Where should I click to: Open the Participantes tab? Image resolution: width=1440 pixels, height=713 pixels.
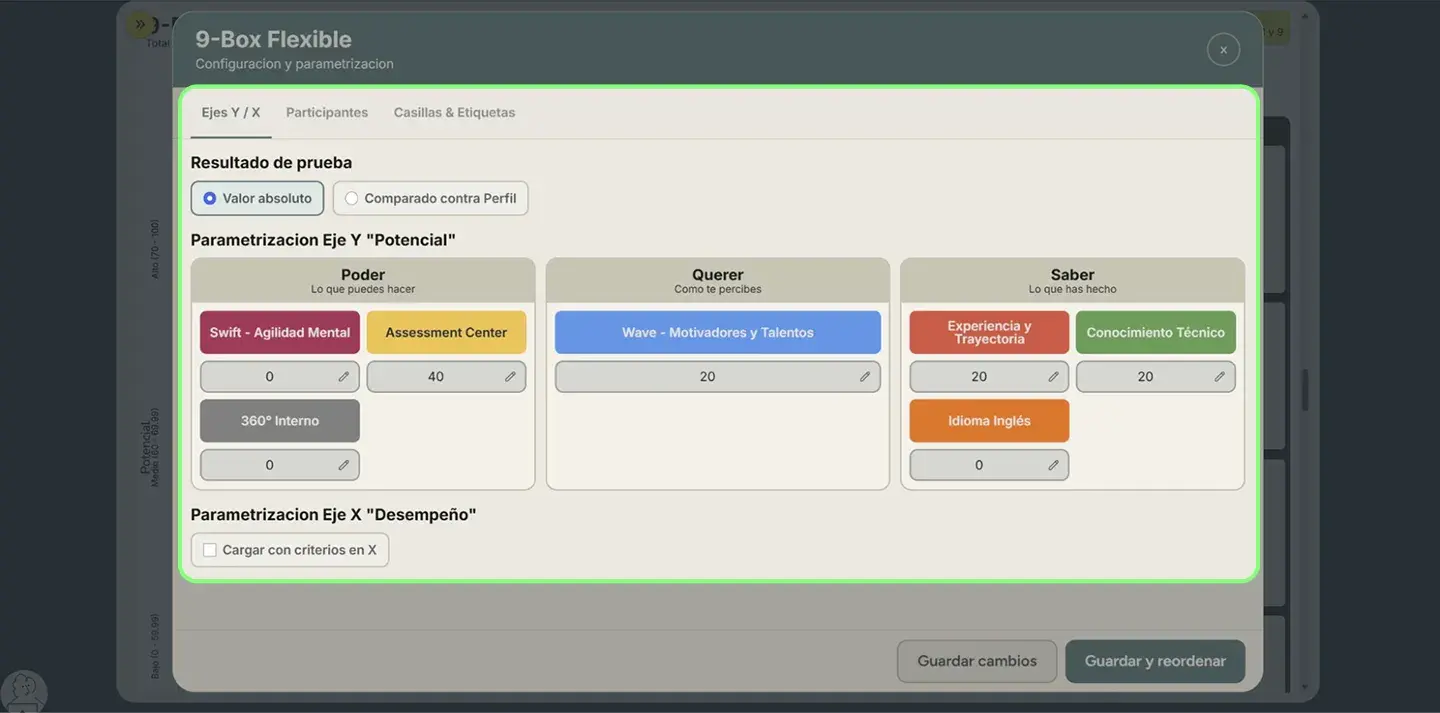click(x=327, y=112)
